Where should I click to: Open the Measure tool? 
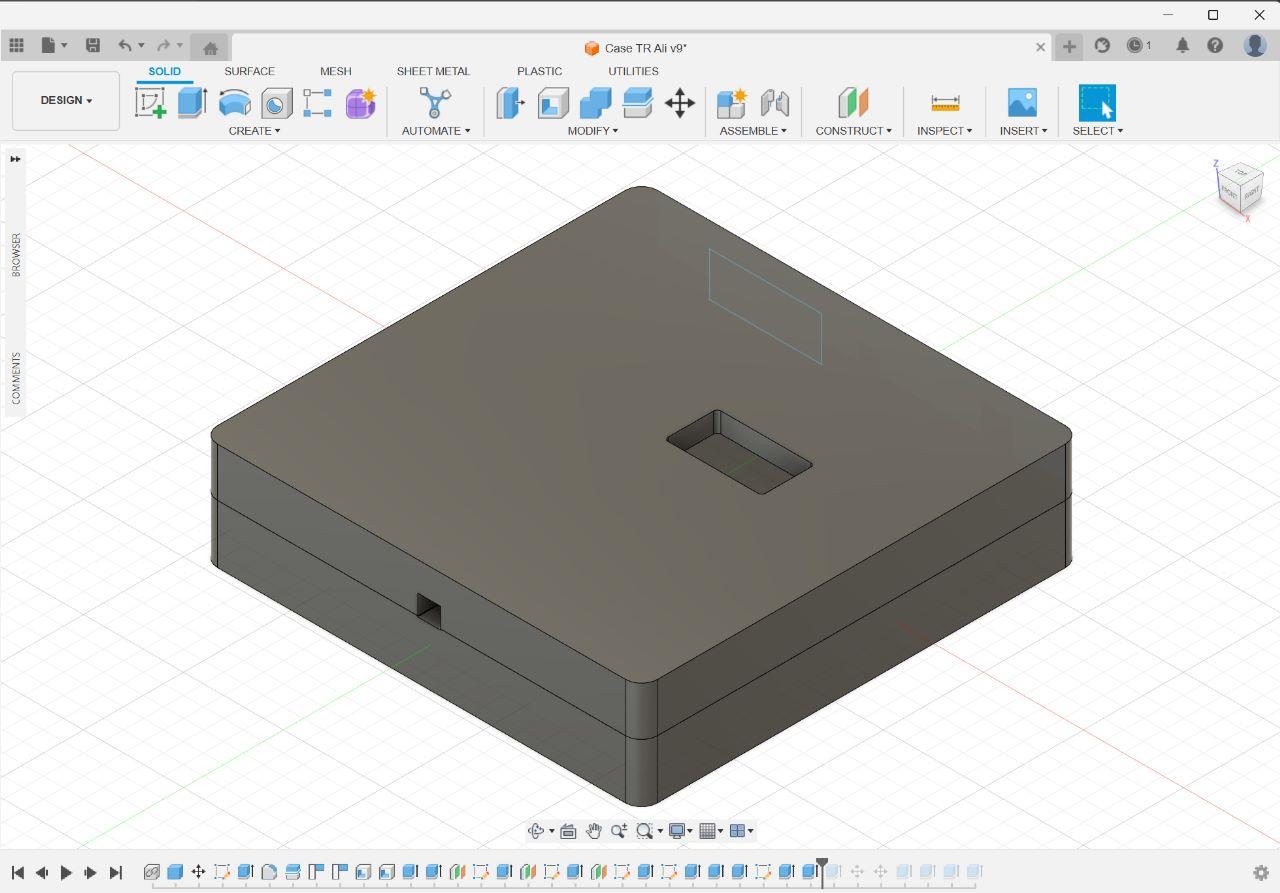945,103
